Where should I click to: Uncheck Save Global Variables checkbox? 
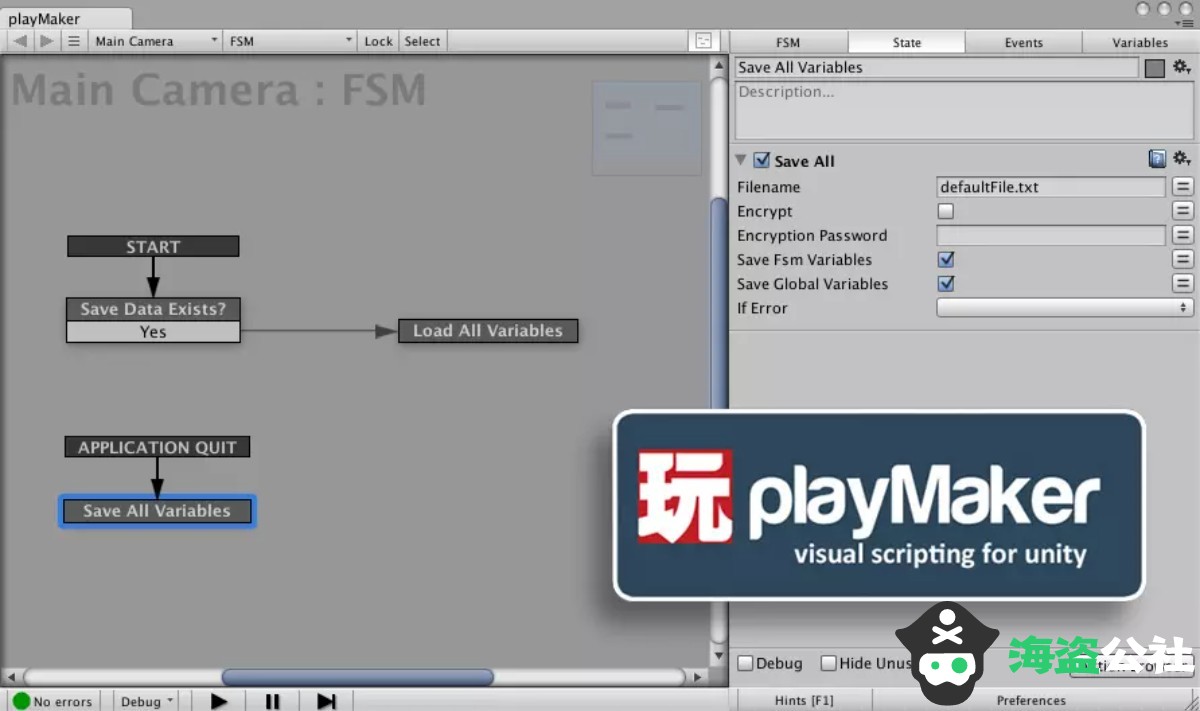tap(945, 283)
